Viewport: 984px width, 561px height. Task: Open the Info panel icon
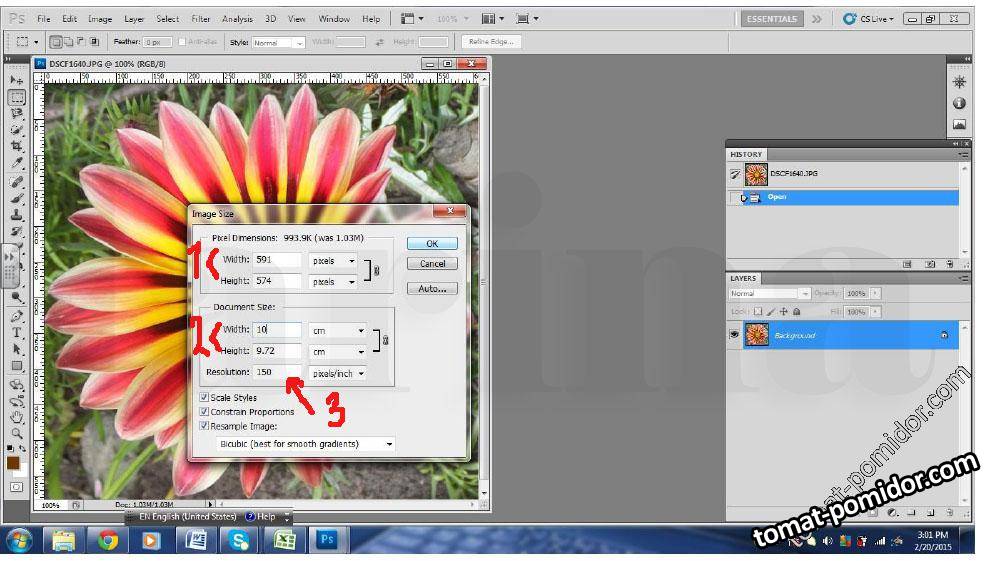959,103
